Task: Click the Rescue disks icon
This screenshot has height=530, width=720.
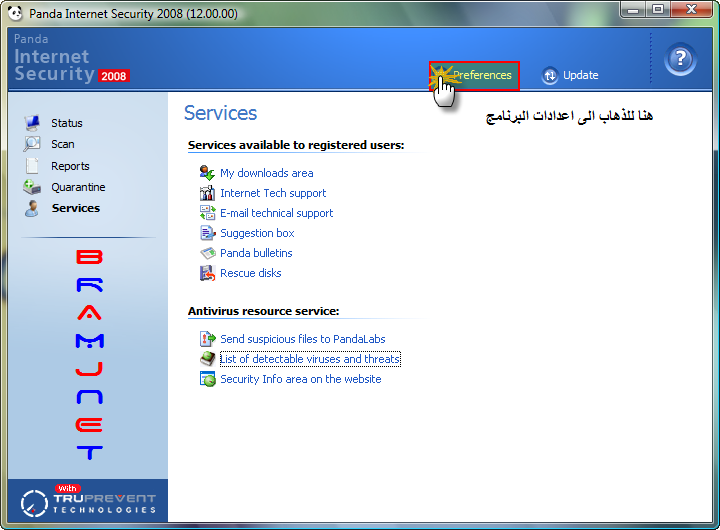Action: (x=207, y=273)
